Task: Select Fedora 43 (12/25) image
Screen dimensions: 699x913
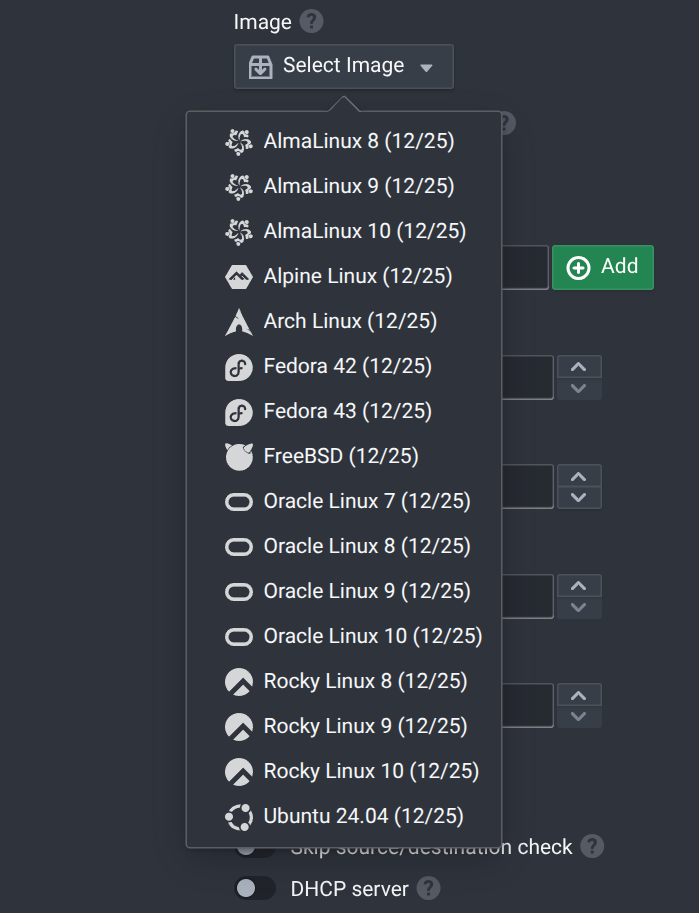Action: (x=347, y=412)
